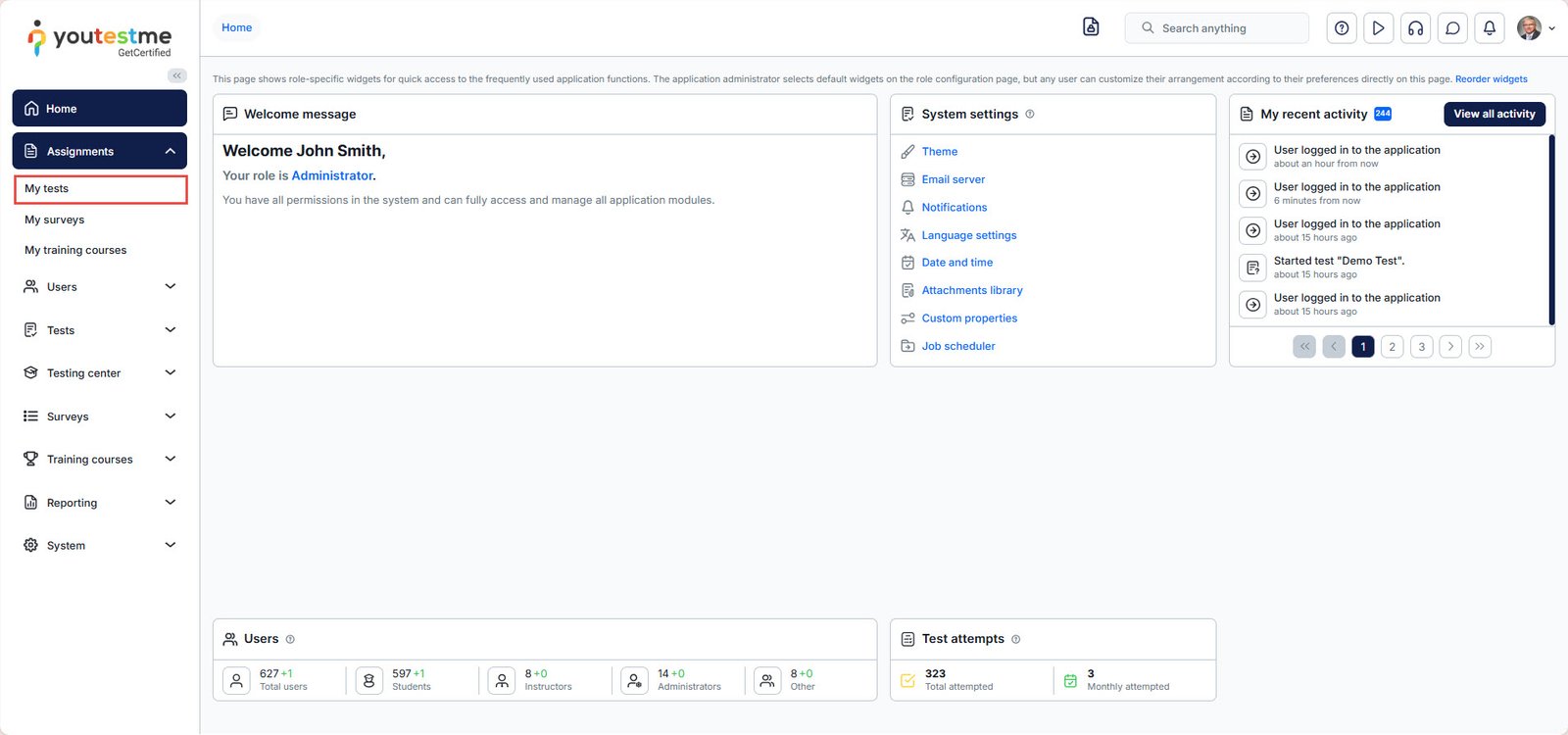This screenshot has height=735, width=1568.
Task: Click the info icon beside Test attempts
Action: [x=1015, y=639]
